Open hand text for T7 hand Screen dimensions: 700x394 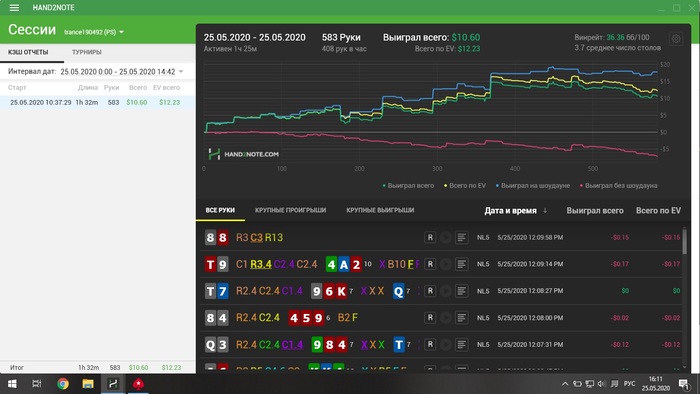pyautogui.click(x=462, y=291)
